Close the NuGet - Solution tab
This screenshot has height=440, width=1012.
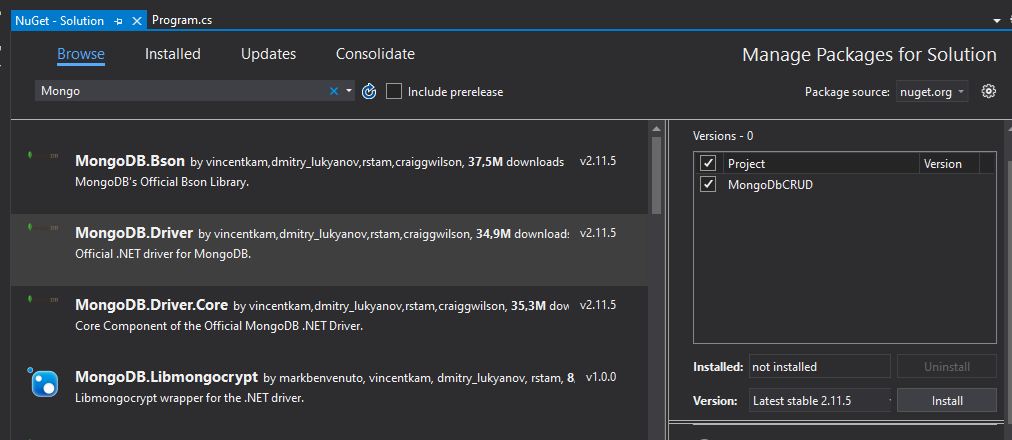[x=136, y=21]
